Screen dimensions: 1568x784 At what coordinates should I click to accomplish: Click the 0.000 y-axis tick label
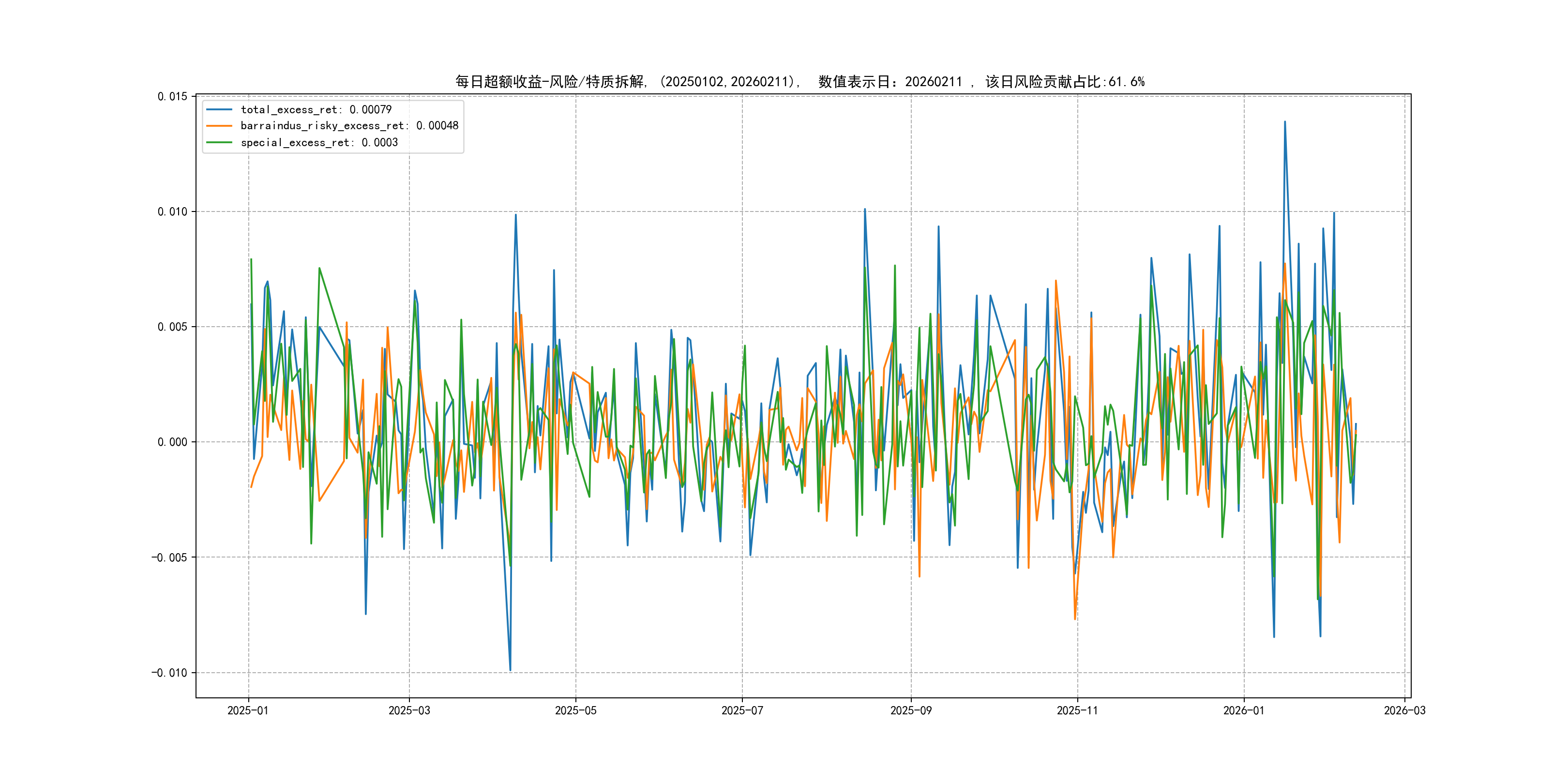click(x=172, y=442)
